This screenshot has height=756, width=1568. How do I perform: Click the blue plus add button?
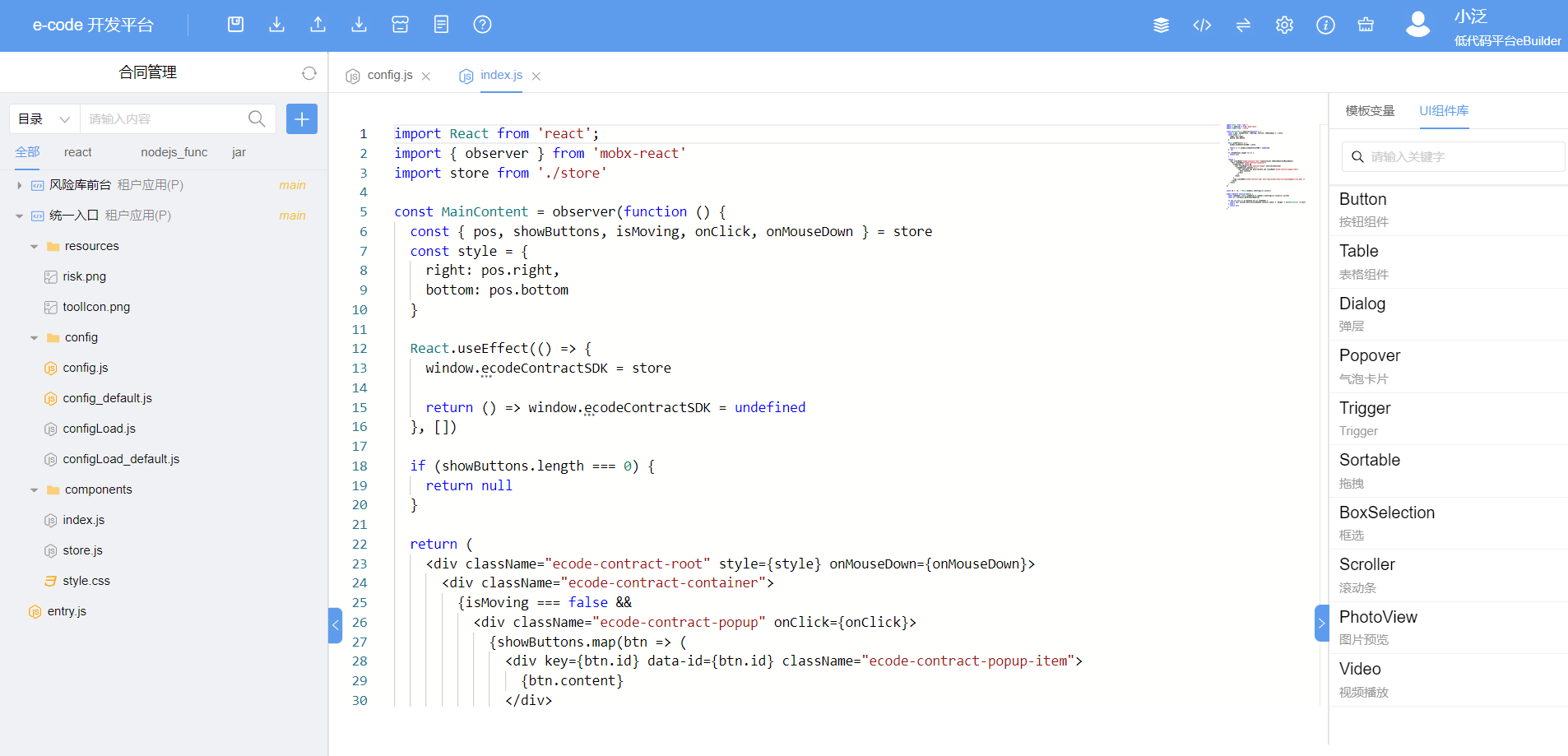coord(302,118)
